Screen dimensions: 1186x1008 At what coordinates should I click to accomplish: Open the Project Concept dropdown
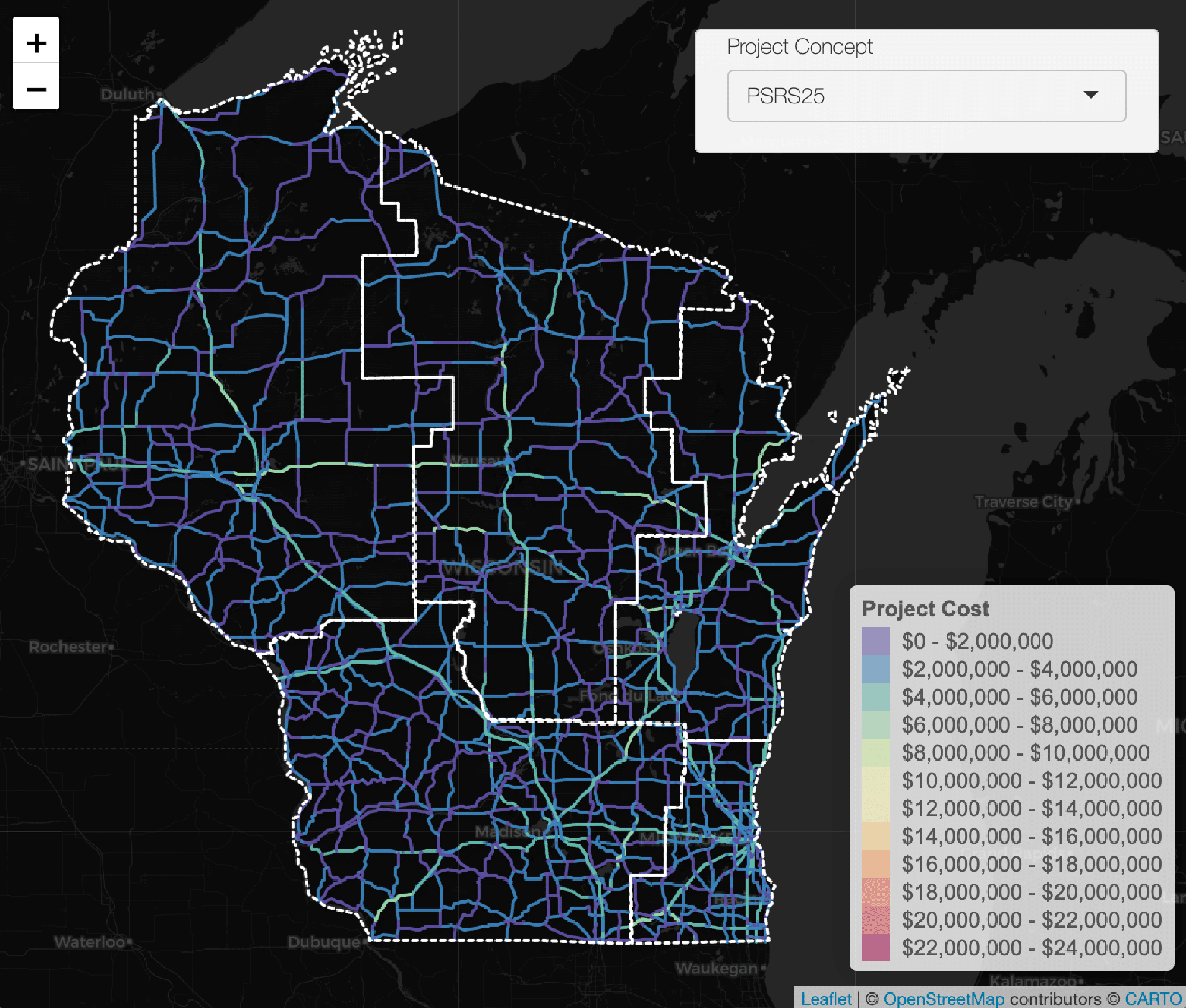(926, 95)
